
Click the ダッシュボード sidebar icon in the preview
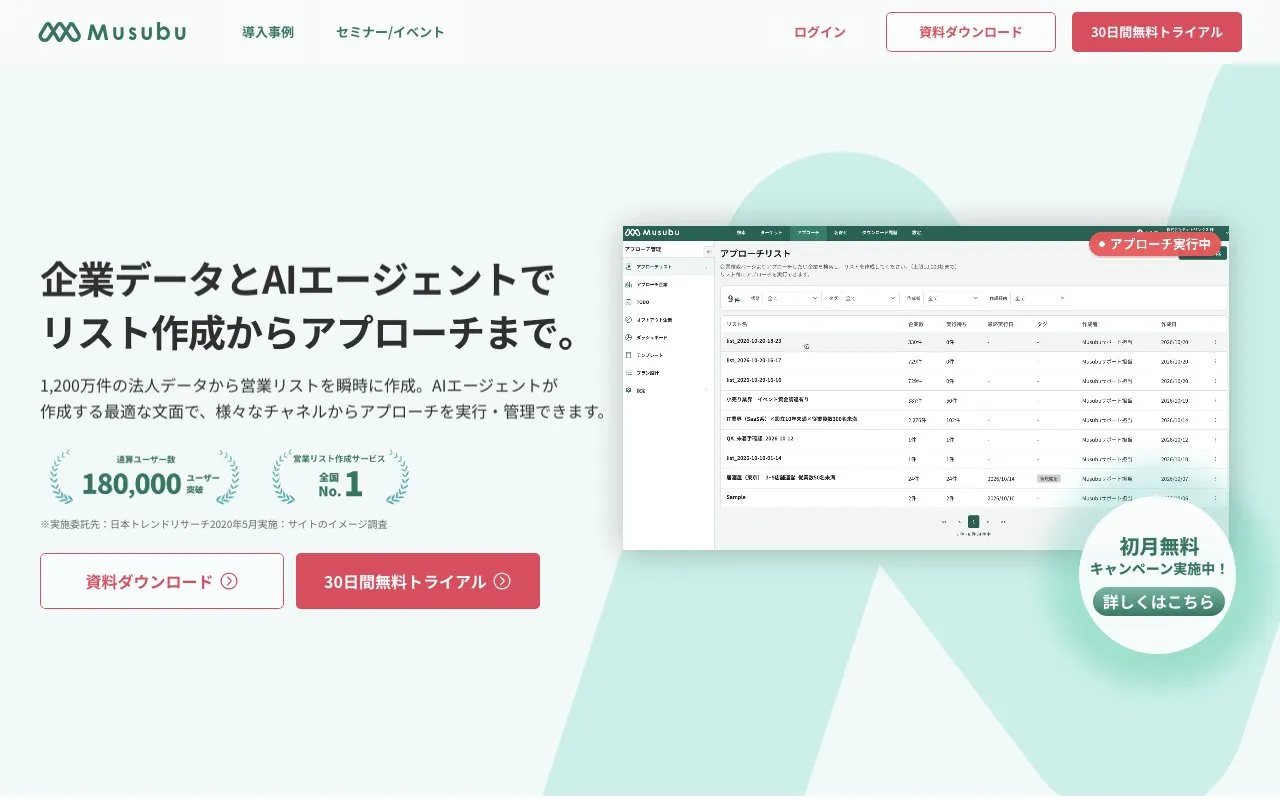(x=629, y=337)
